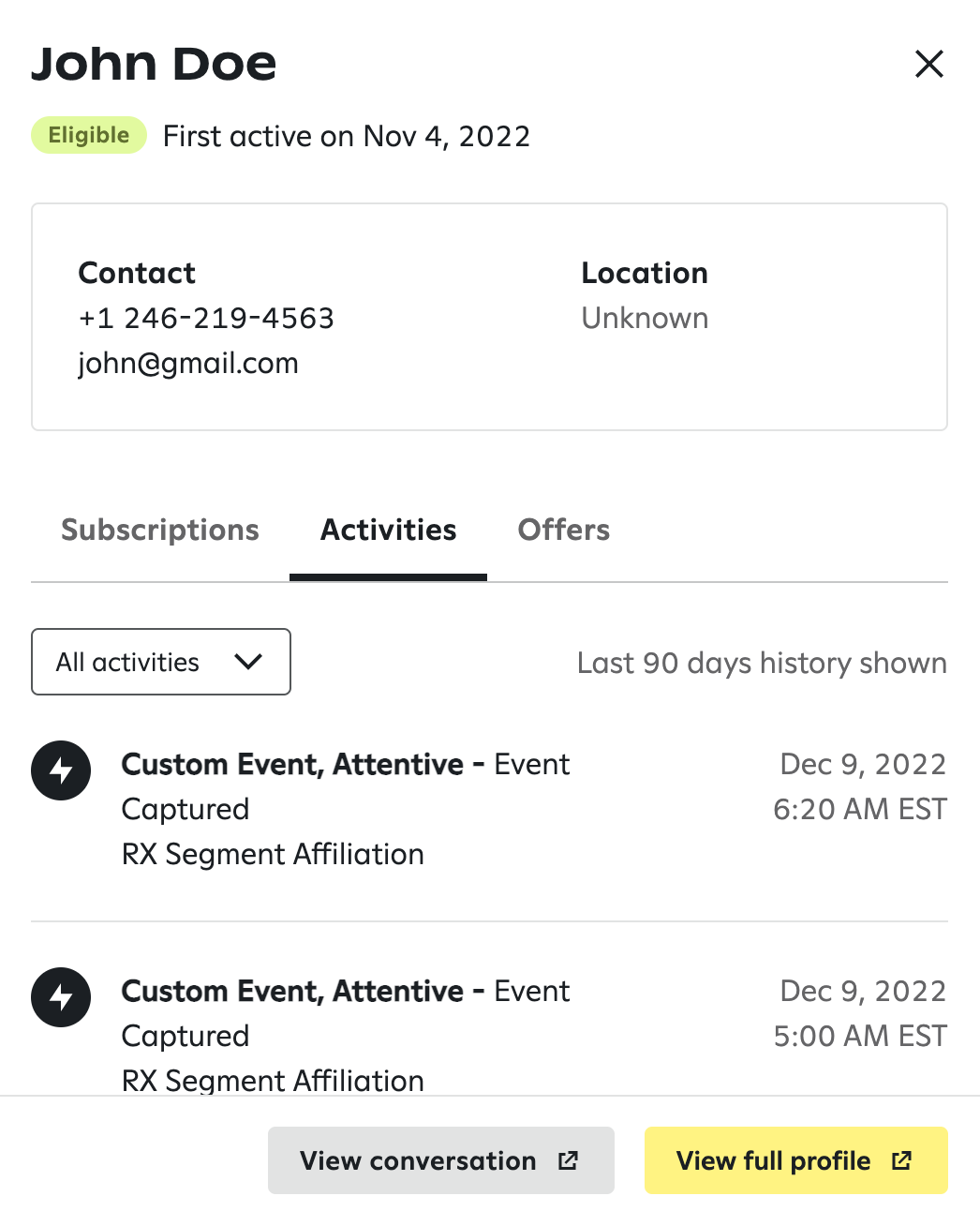Click the Eligible status badge
This screenshot has height=1211, width=980.
click(x=89, y=135)
